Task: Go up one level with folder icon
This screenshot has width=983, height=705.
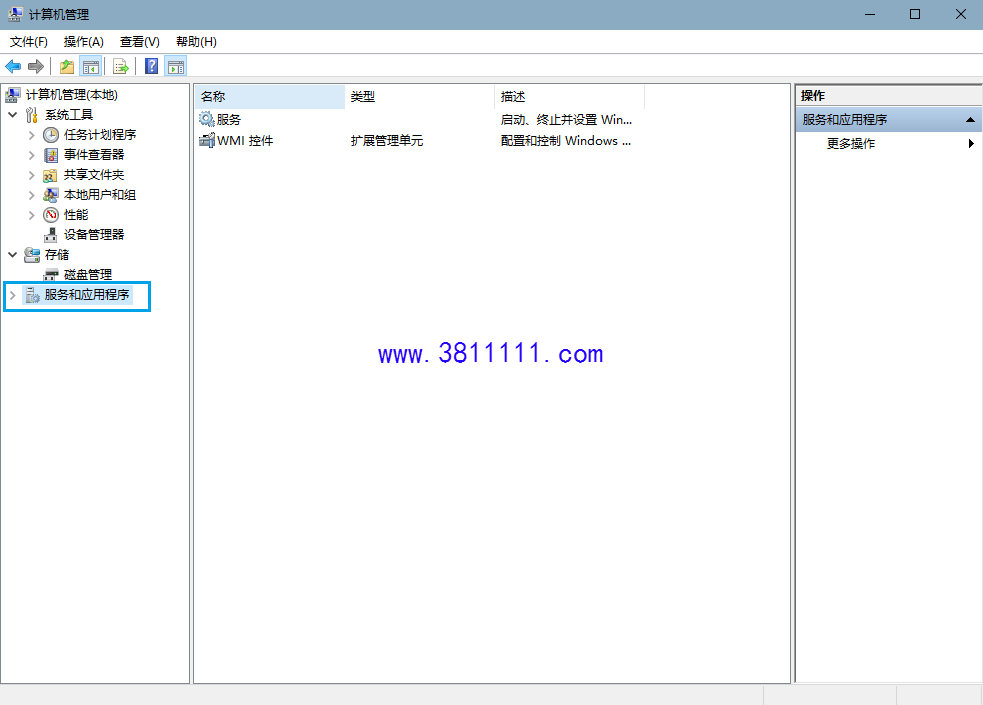Action: point(66,66)
